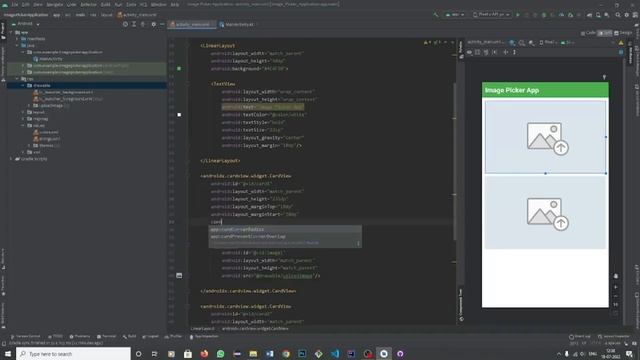Image resolution: width=640 pixels, height=360 pixels.
Task: Open the Profiler tool window
Action: 173,336
